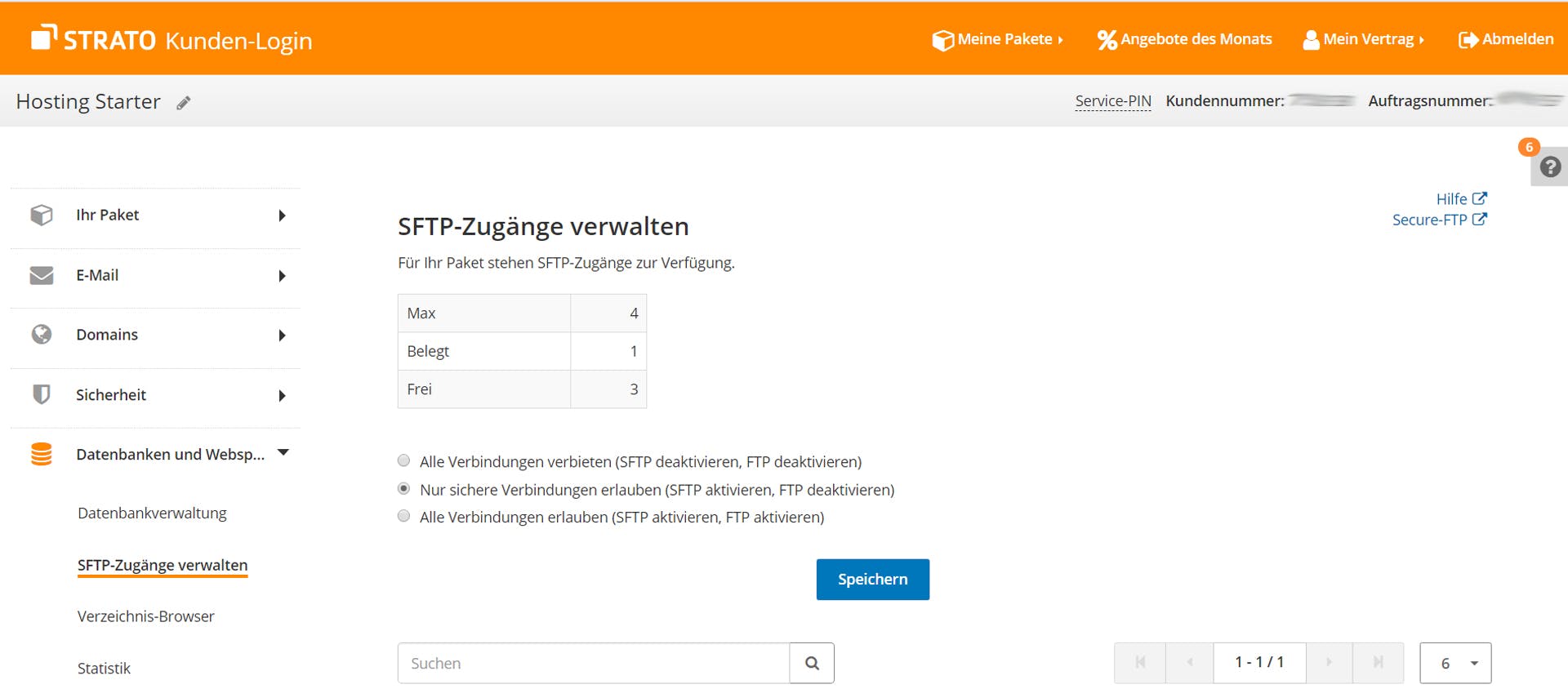1568x689 pixels.
Task: Collapse Datenbanken und Webspace section arrow
Action: [283, 452]
